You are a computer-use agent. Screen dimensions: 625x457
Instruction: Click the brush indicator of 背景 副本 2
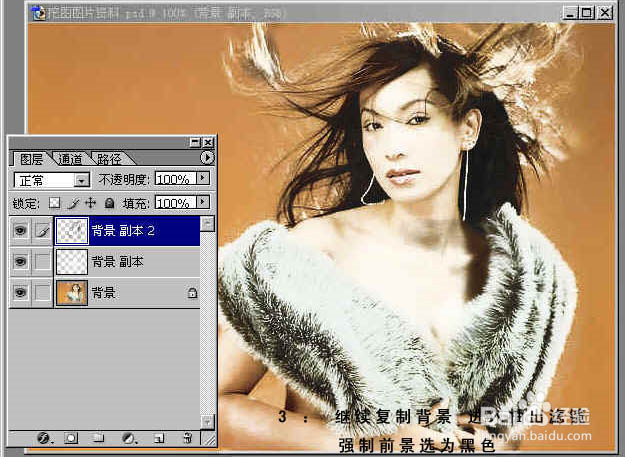pos(43,230)
